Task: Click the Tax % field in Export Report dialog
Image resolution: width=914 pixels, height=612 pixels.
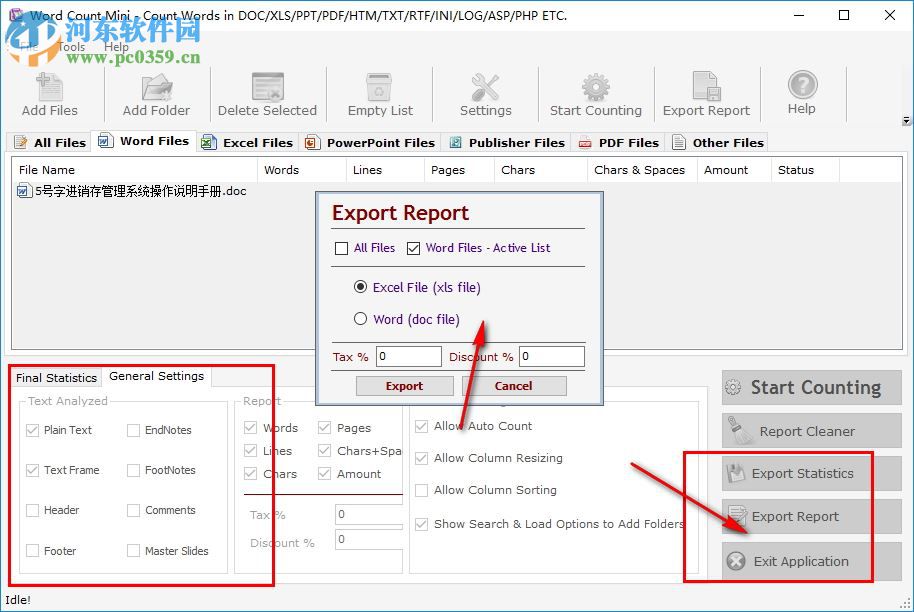Action: point(409,356)
